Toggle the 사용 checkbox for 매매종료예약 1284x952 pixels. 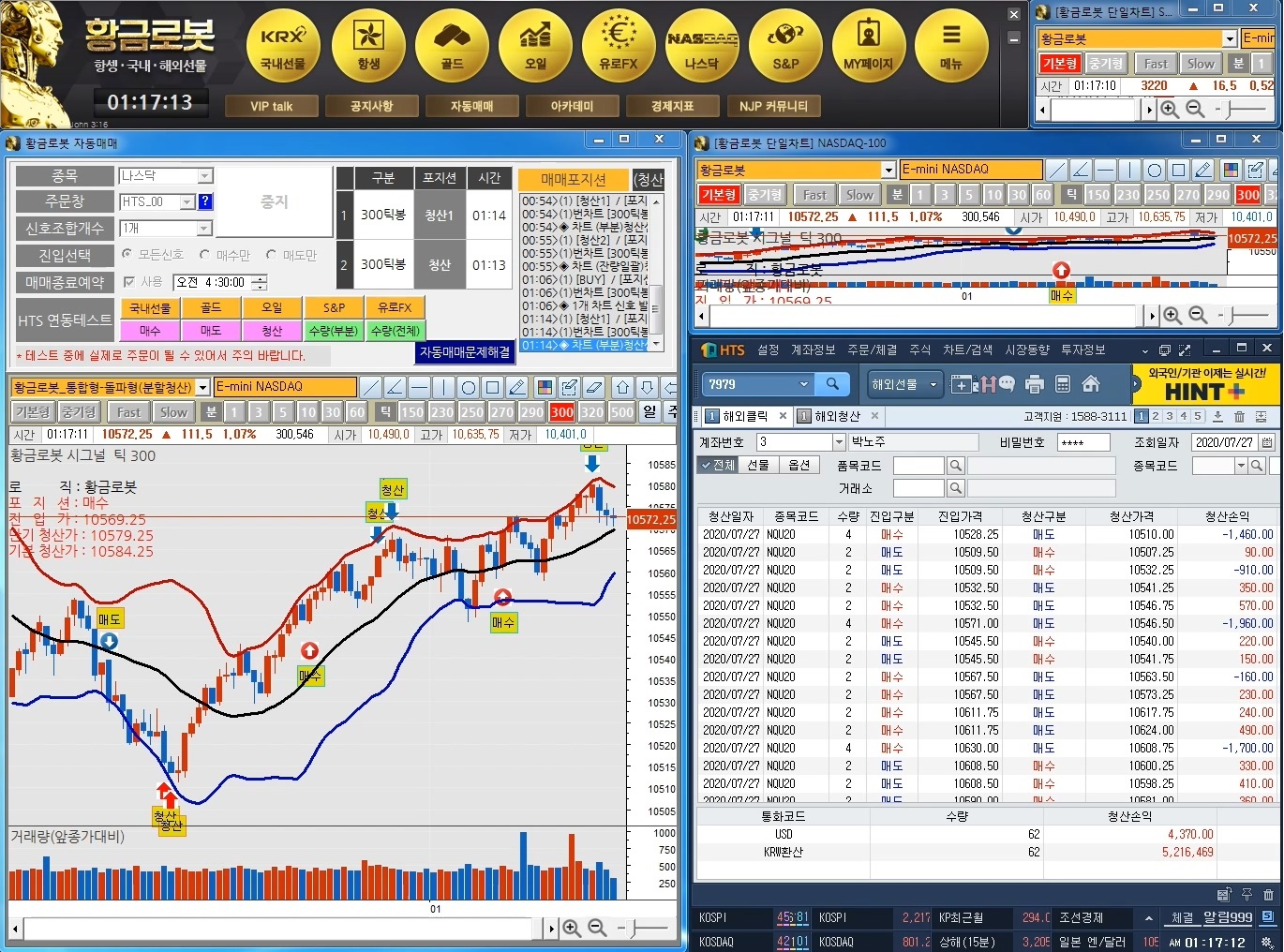pyautogui.click(x=128, y=281)
